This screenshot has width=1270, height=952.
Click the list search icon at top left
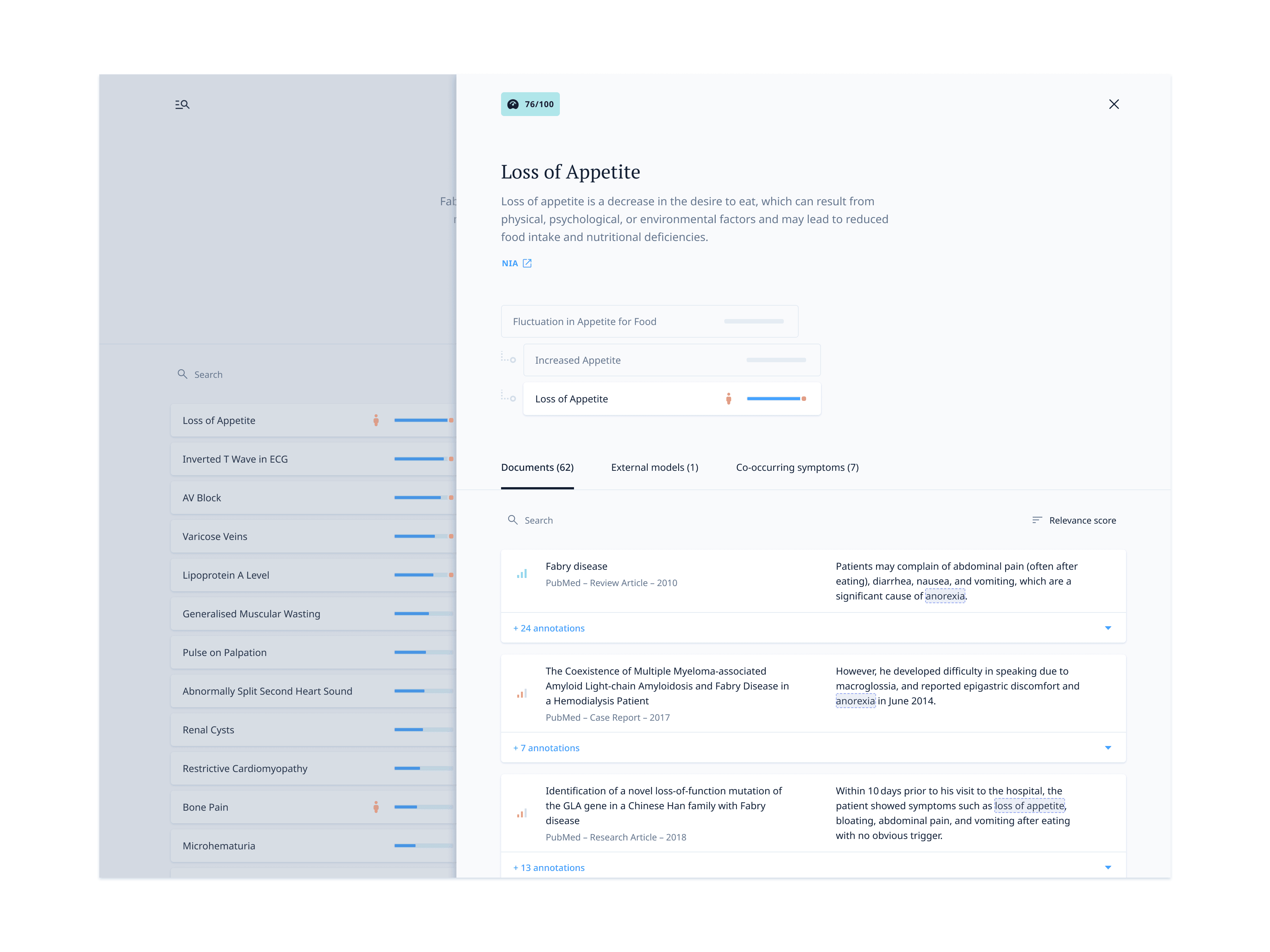click(182, 104)
